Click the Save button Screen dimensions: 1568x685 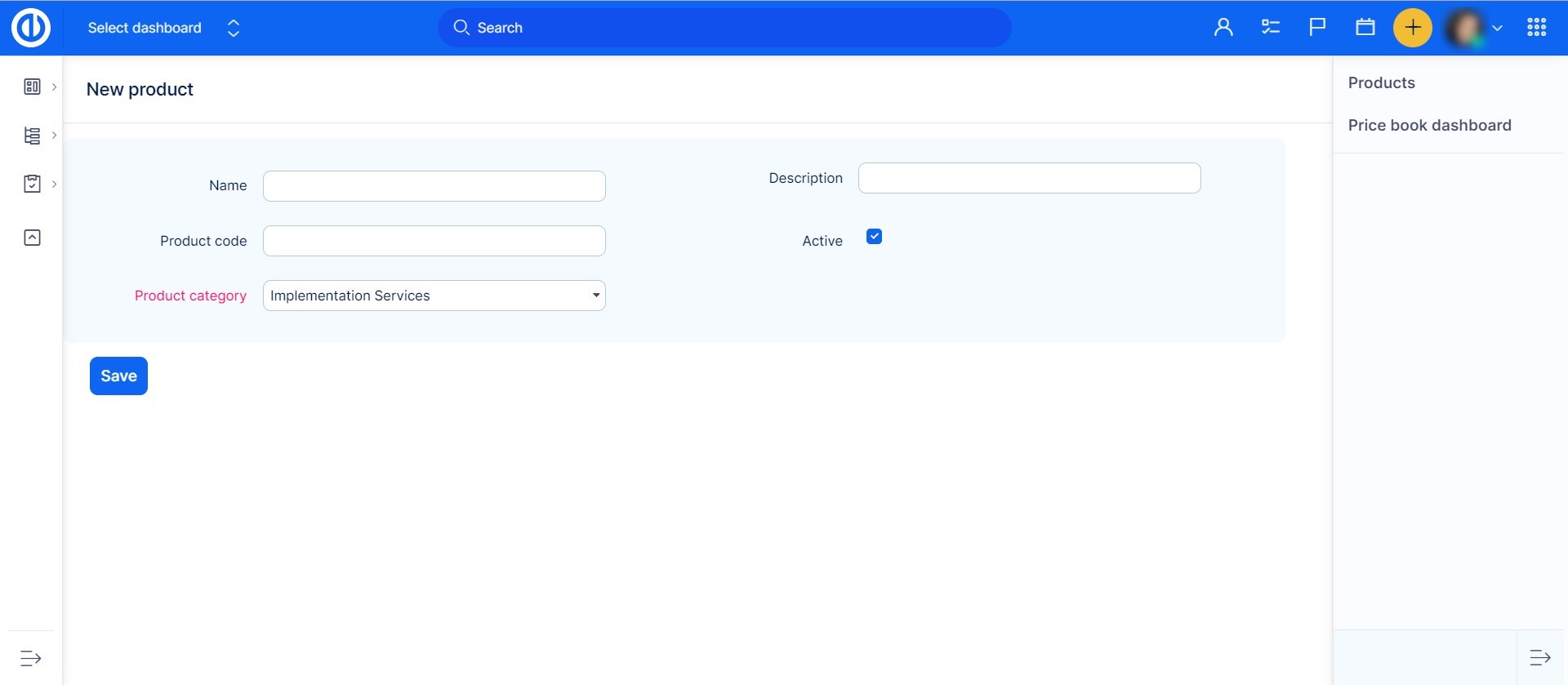click(118, 376)
